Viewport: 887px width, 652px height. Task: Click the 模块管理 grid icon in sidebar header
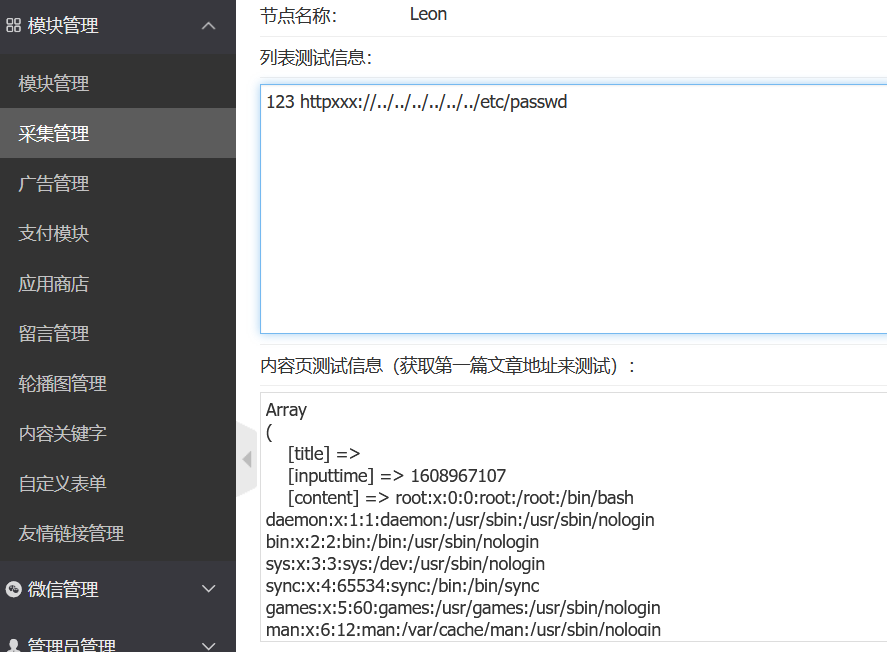click(13, 25)
